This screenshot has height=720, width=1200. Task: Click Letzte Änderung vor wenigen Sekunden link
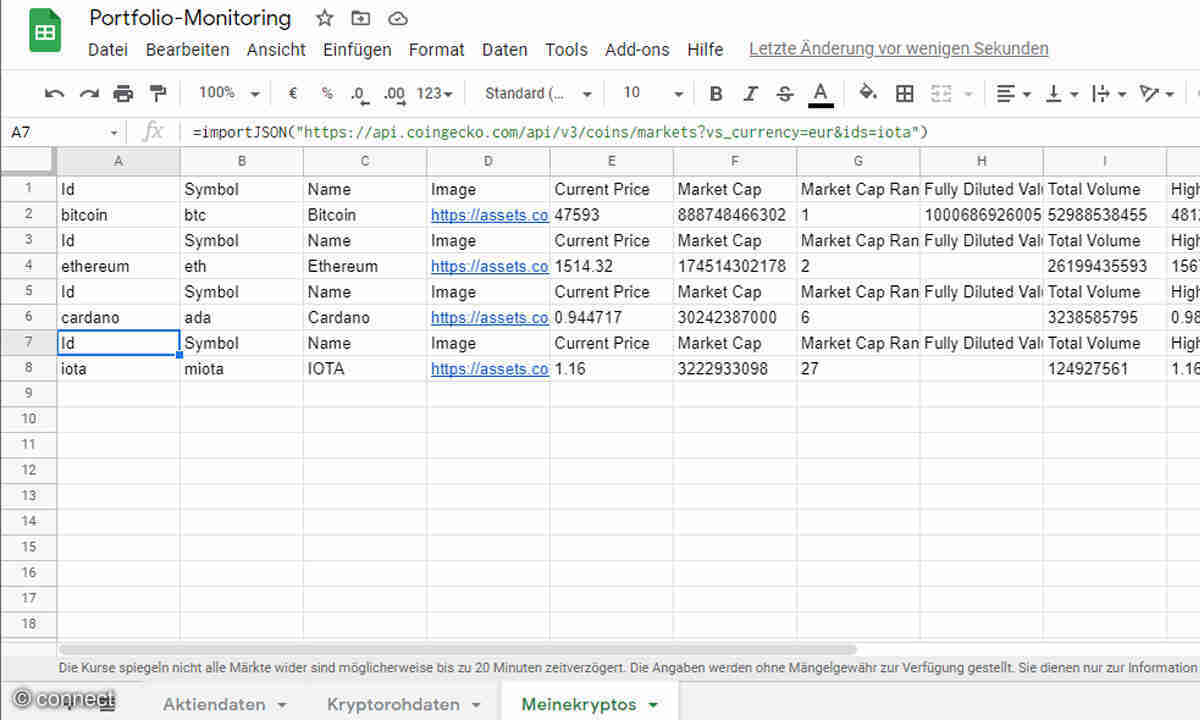[x=898, y=48]
